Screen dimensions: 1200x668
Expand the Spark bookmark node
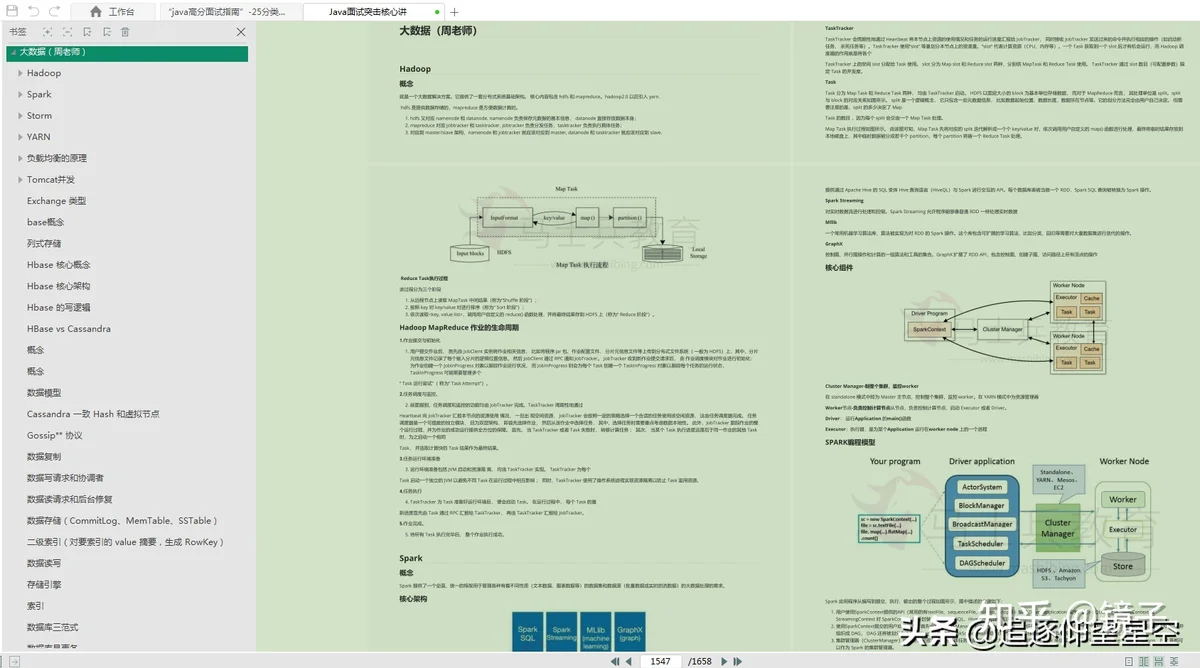19,94
